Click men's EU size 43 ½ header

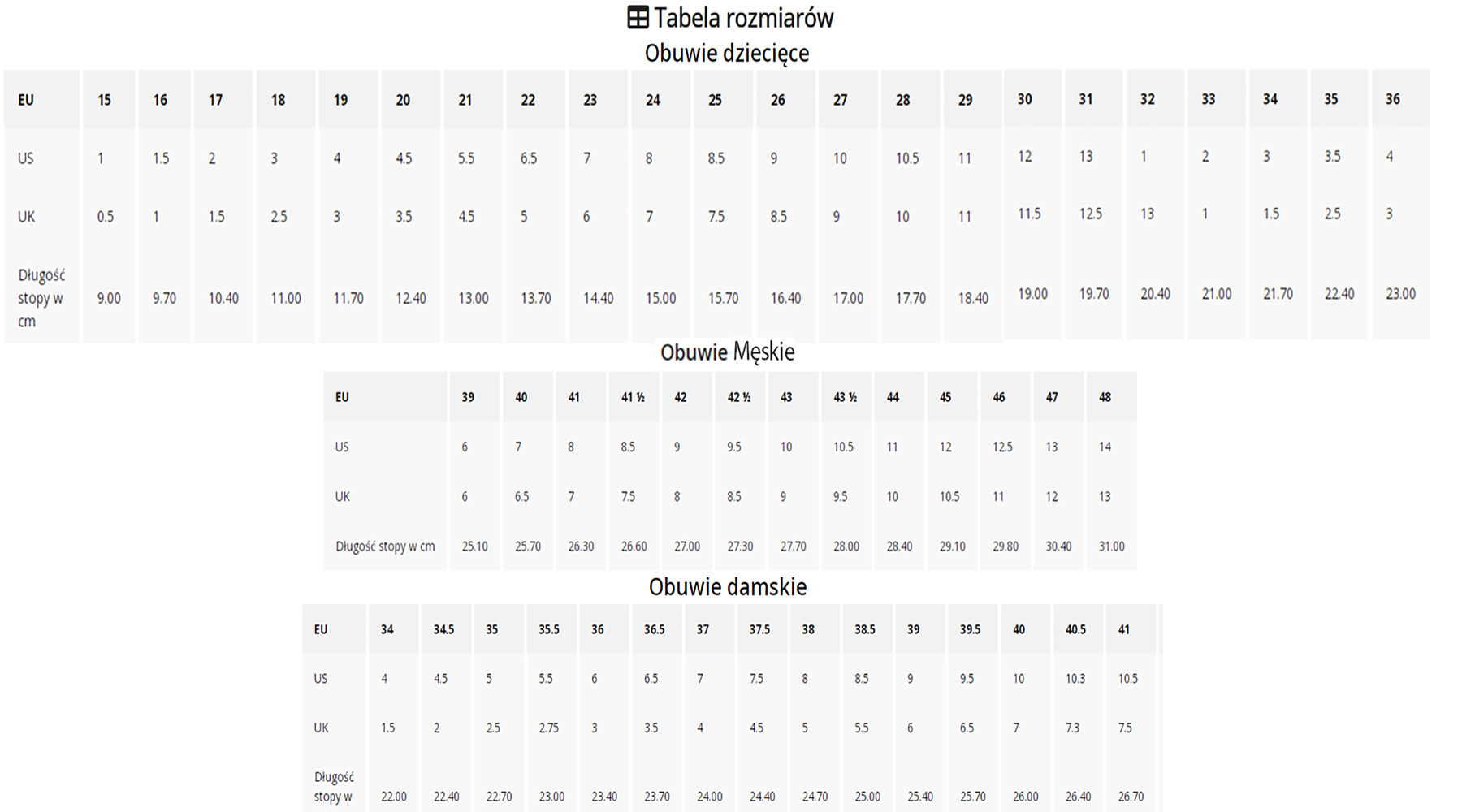(845, 397)
